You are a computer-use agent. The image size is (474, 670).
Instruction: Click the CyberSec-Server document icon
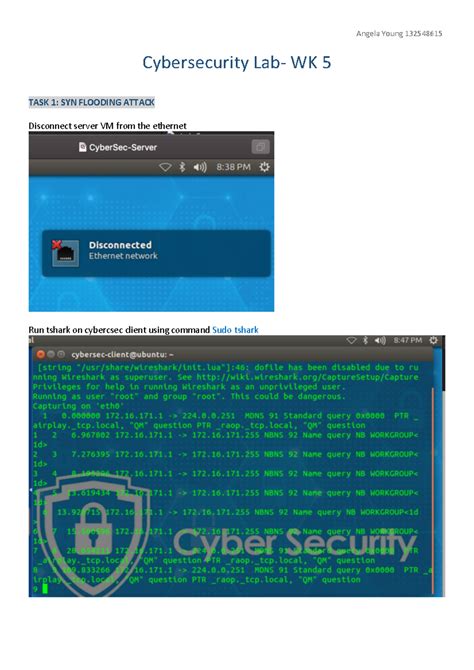82,147
